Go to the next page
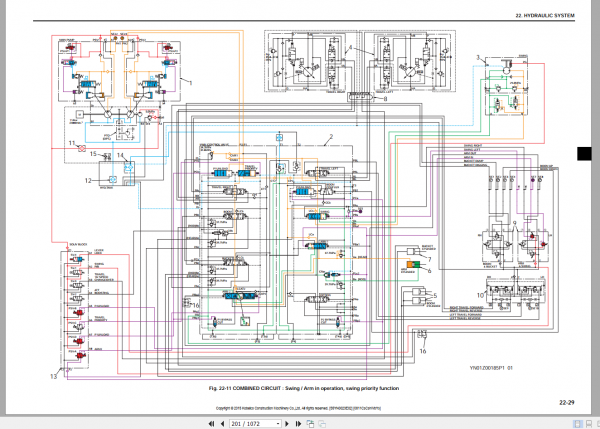The height and width of the screenshot is (429, 600). pyautogui.click(x=287, y=424)
